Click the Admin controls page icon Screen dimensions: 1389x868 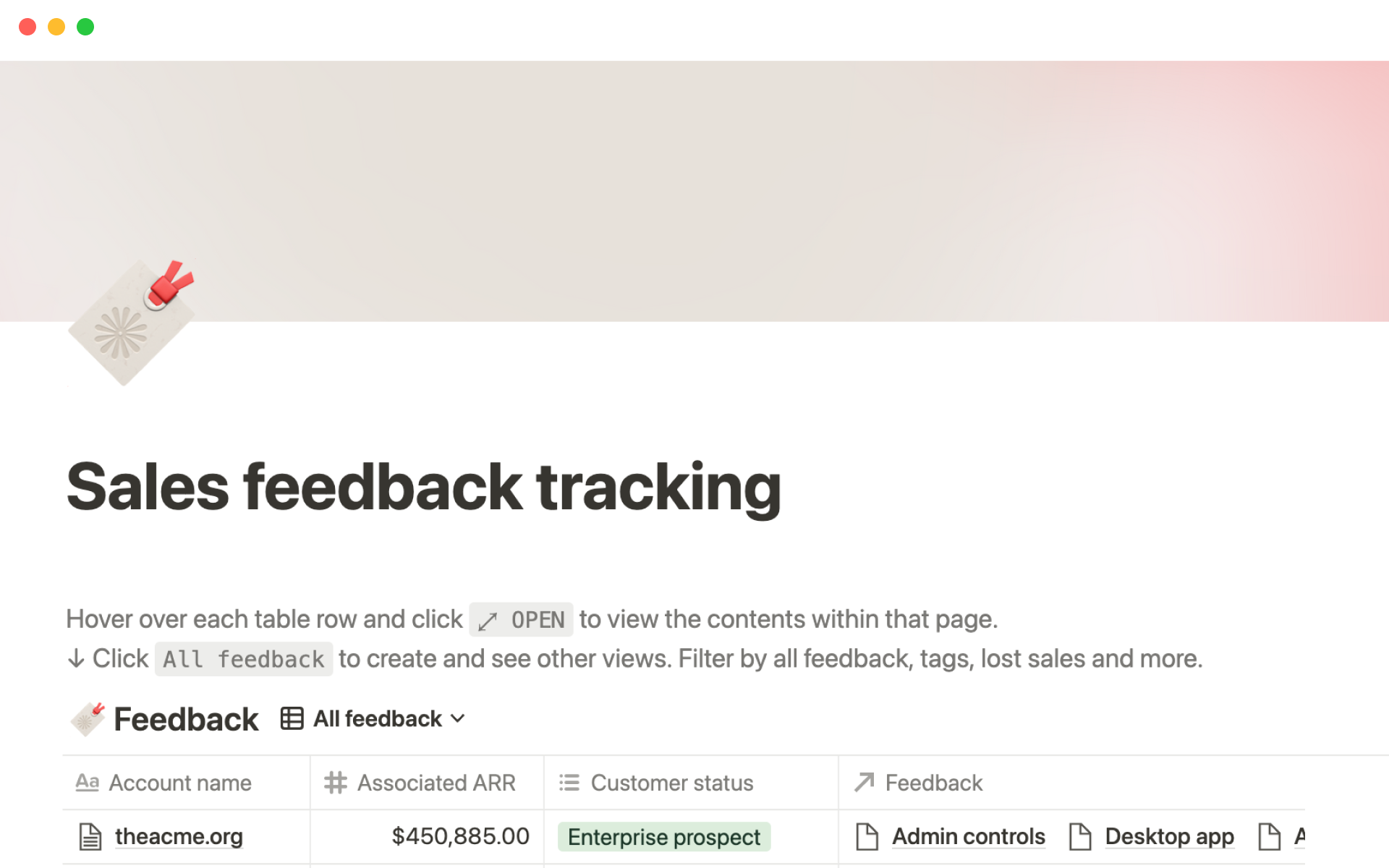click(867, 837)
